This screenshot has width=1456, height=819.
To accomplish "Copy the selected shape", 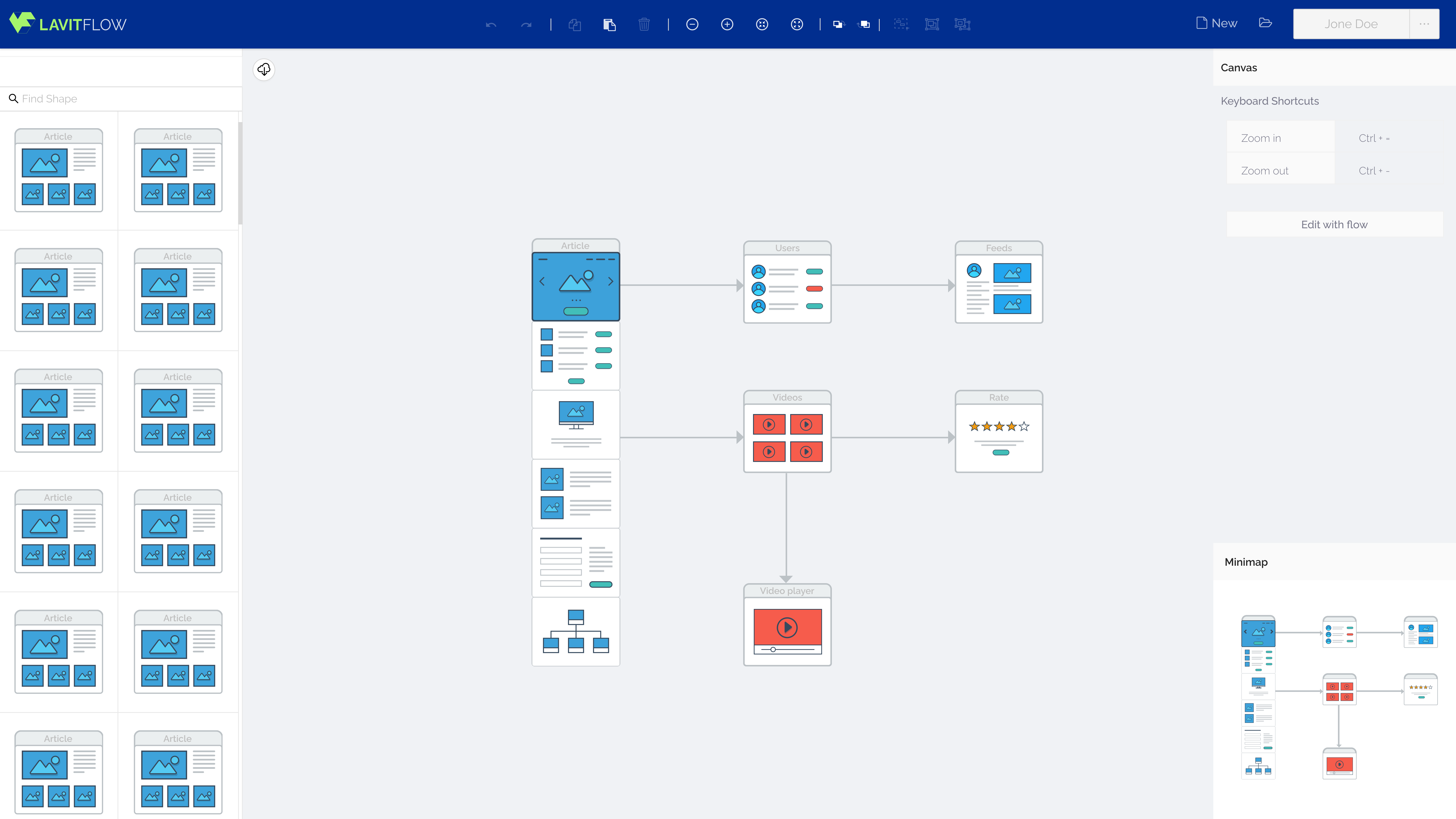I will click(575, 24).
